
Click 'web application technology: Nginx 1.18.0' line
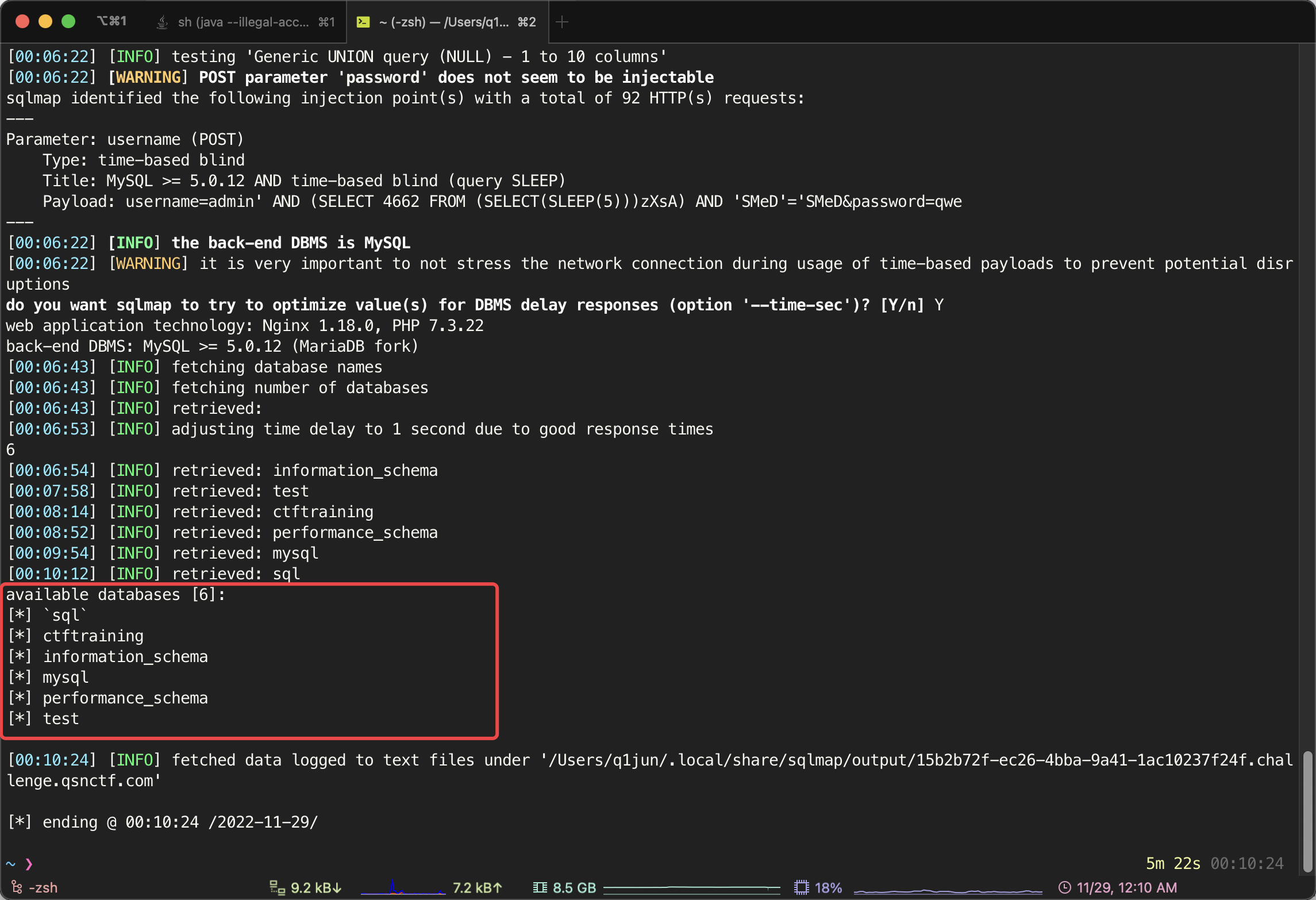click(245, 326)
